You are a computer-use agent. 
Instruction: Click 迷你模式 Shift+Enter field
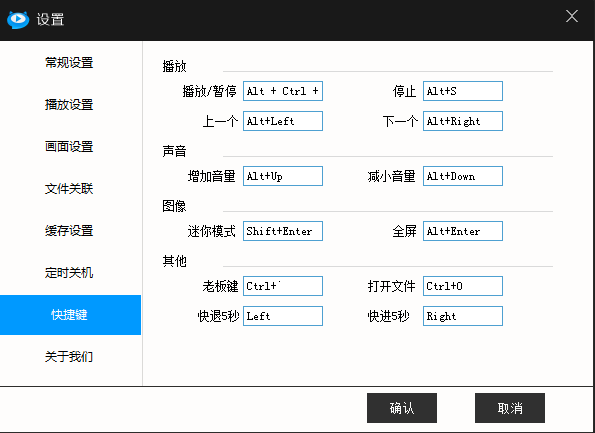[283, 231]
